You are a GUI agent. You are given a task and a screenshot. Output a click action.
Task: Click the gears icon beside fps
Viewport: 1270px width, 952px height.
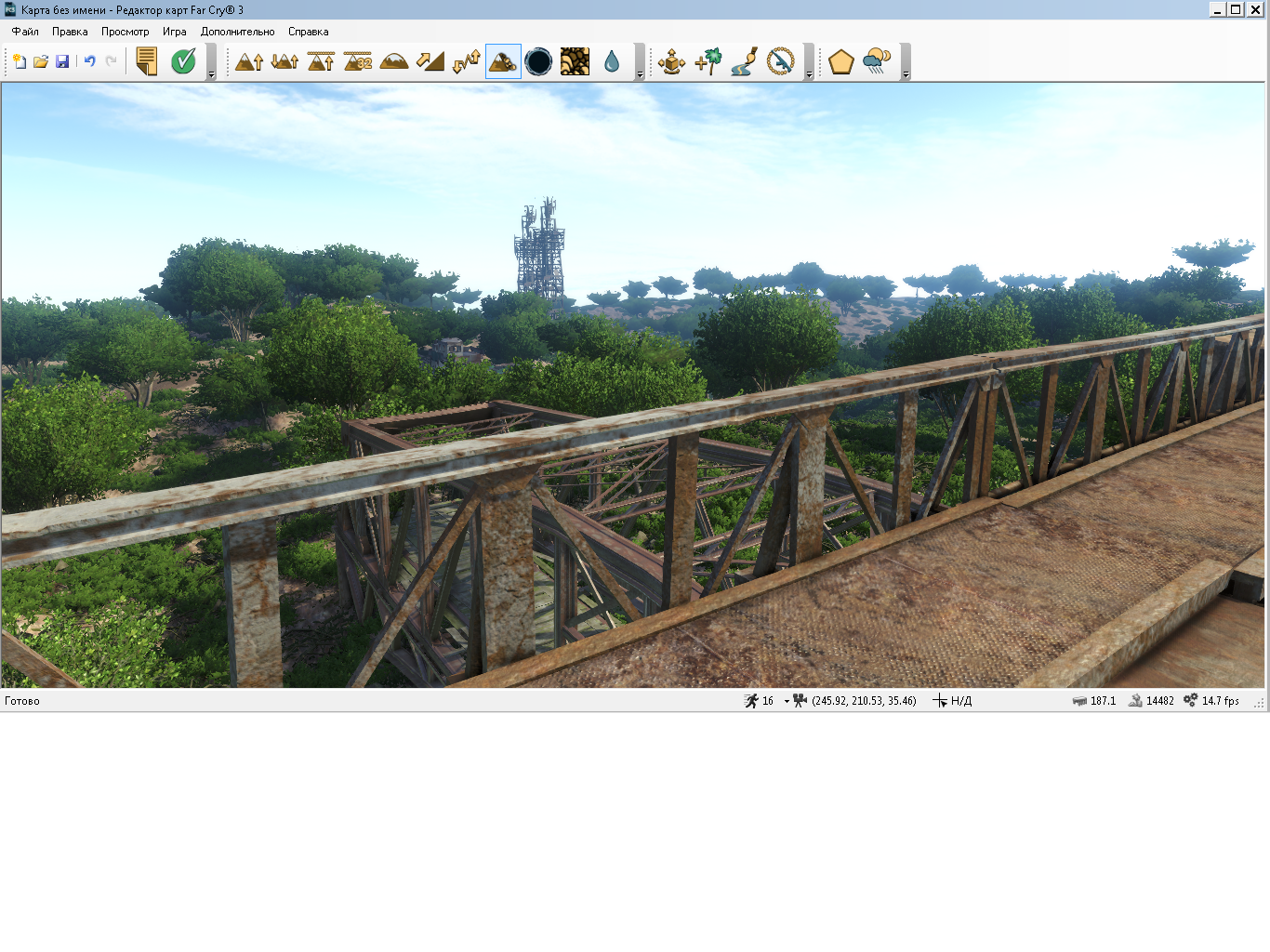(x=1191, y=701)
